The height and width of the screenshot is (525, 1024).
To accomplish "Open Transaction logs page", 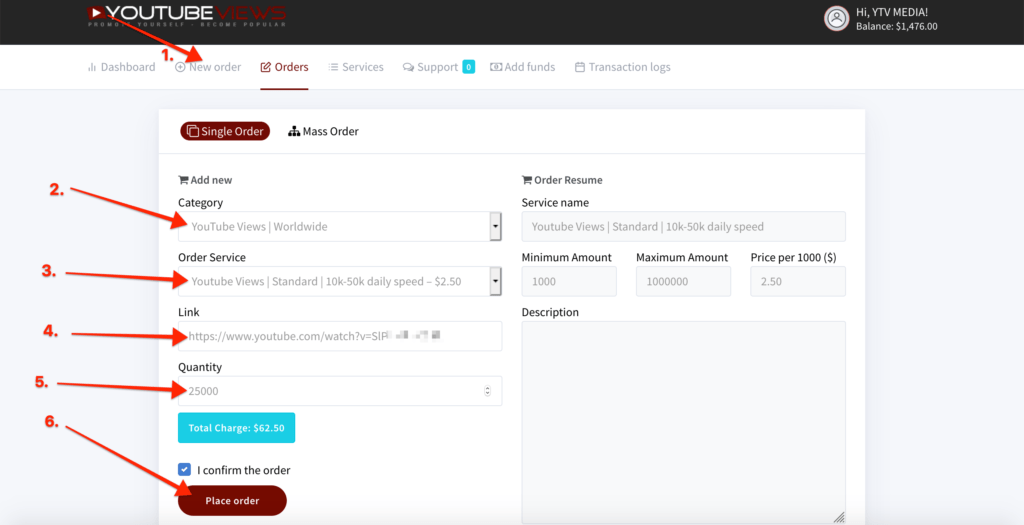I will click(x=622, y=67).
